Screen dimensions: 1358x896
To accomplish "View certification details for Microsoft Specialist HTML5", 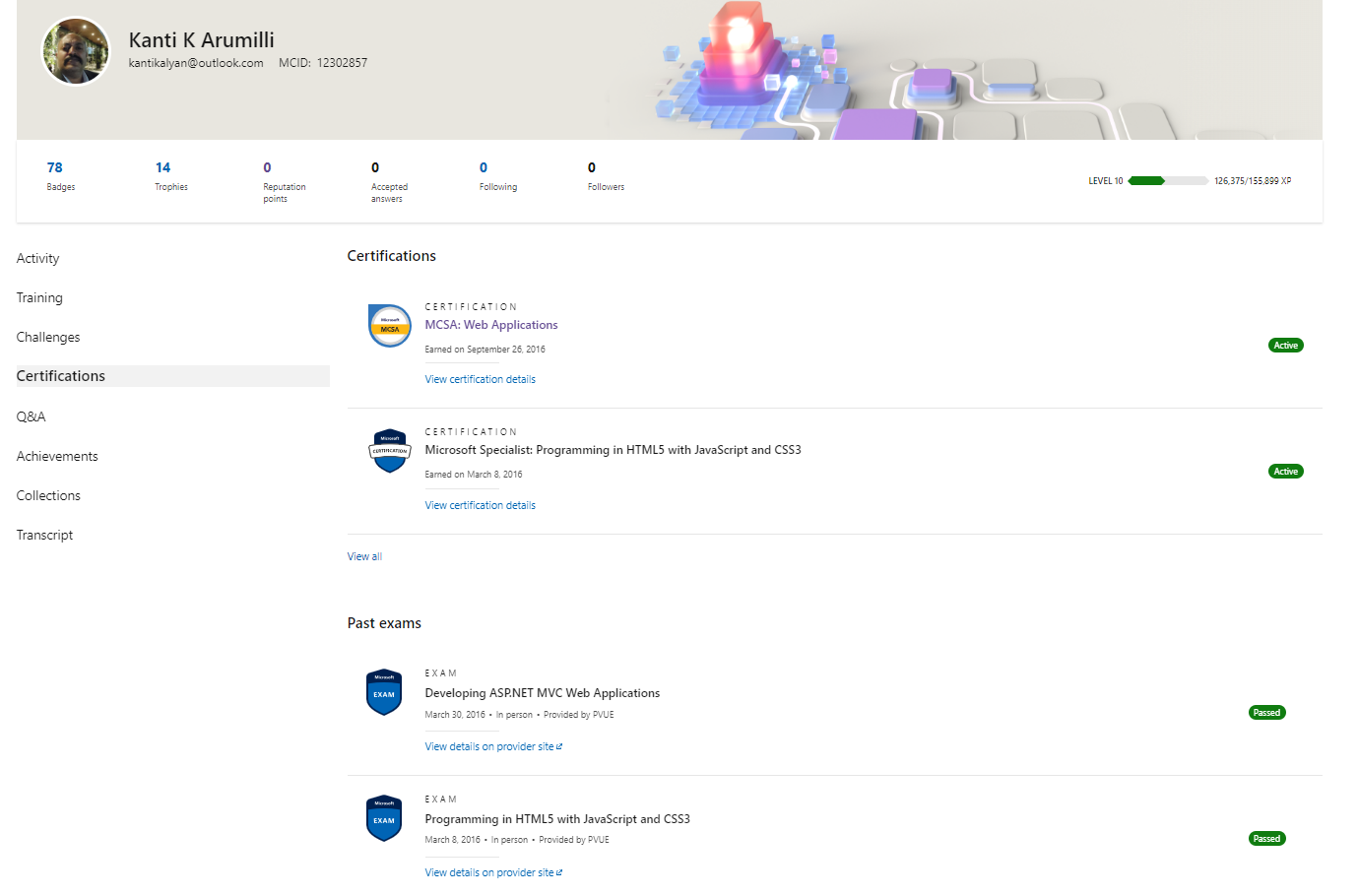I will point(481,505).
